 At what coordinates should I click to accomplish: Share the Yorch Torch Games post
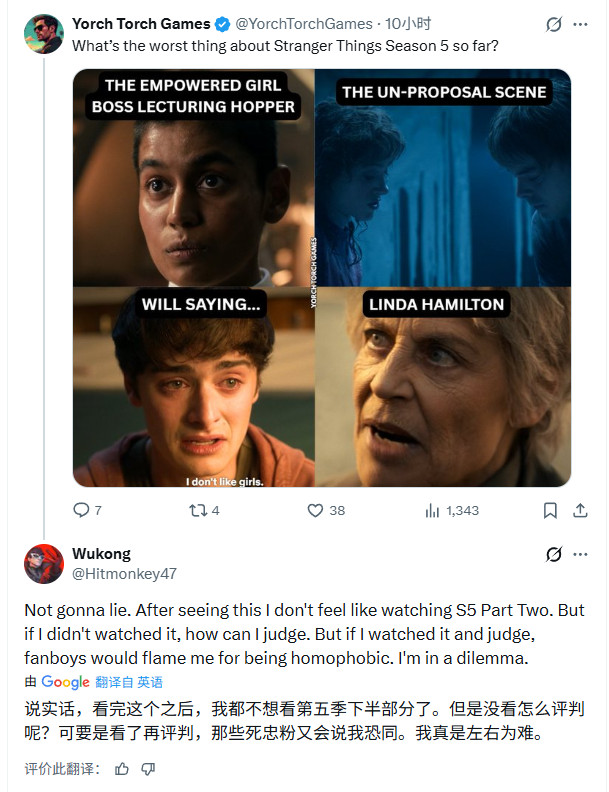580,510
